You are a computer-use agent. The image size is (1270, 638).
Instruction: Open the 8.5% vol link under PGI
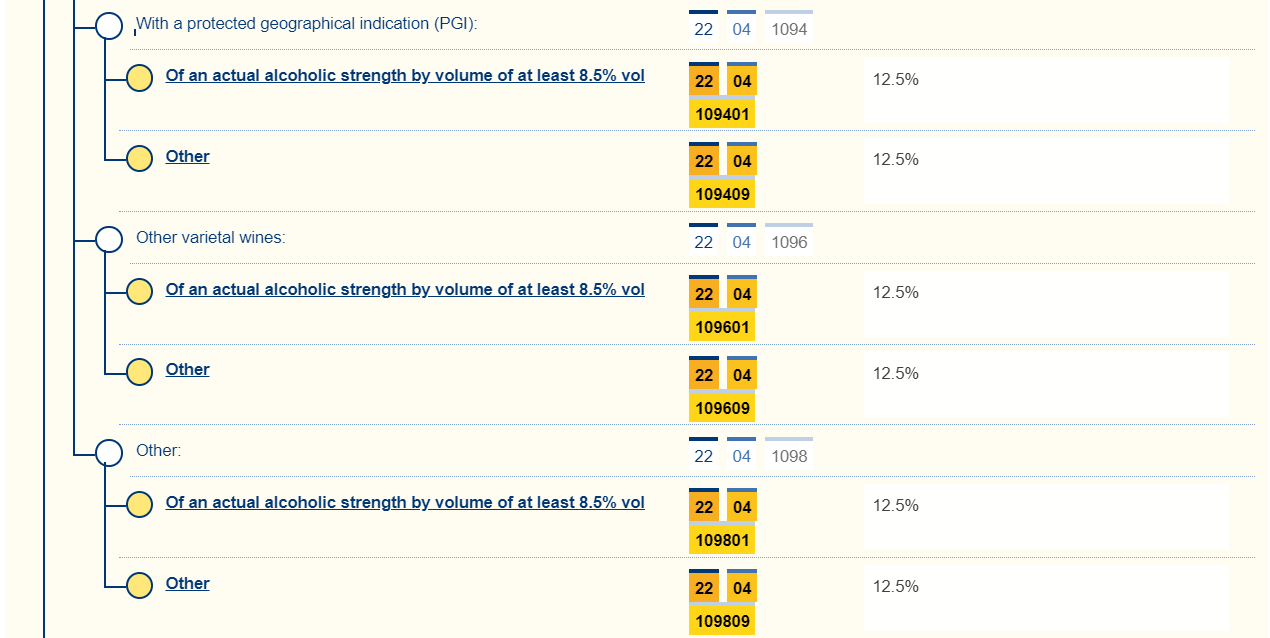pyautogui.click(x=405, y=76)
